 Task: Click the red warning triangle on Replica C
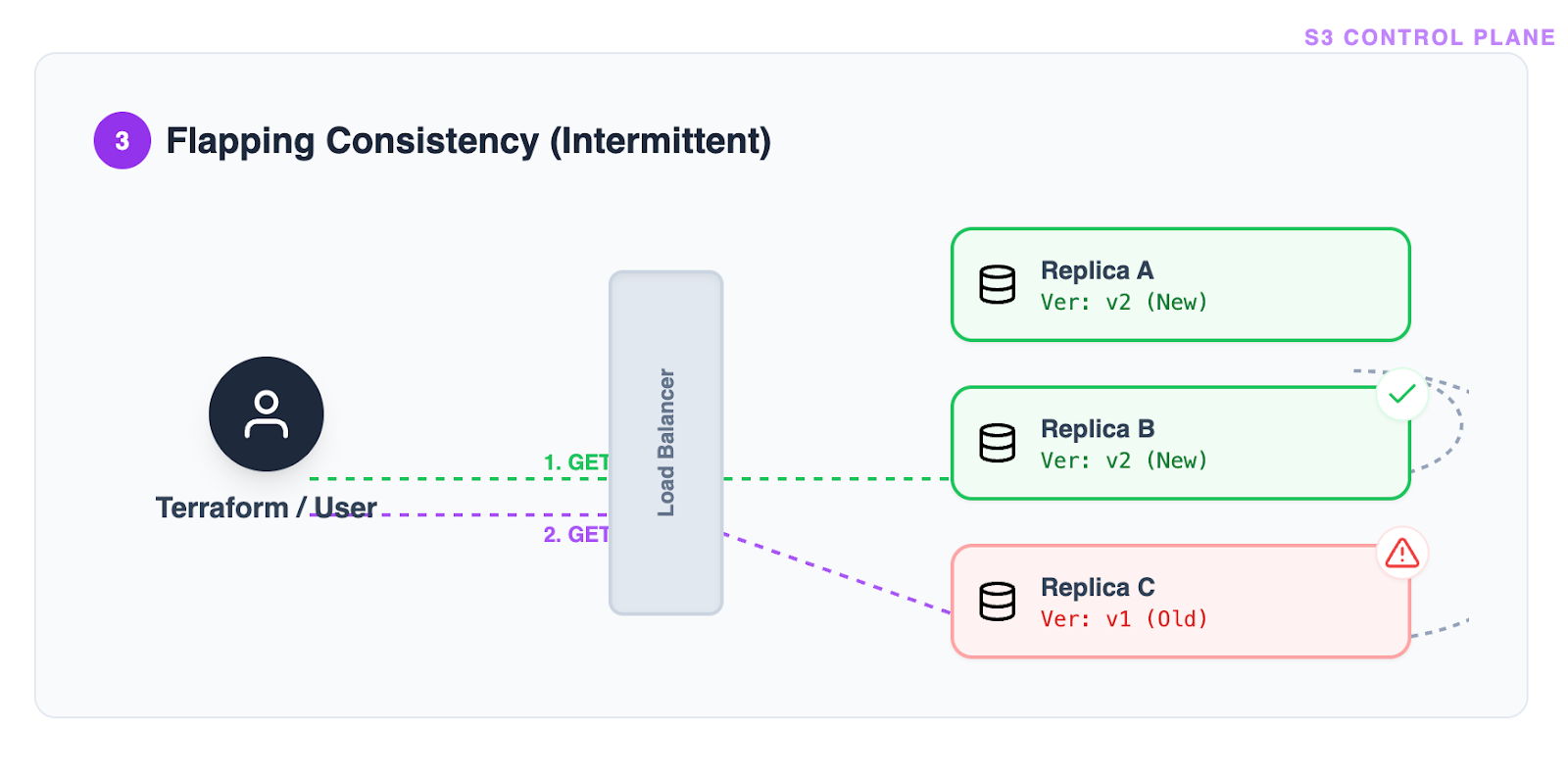(x=1402, y=554)
